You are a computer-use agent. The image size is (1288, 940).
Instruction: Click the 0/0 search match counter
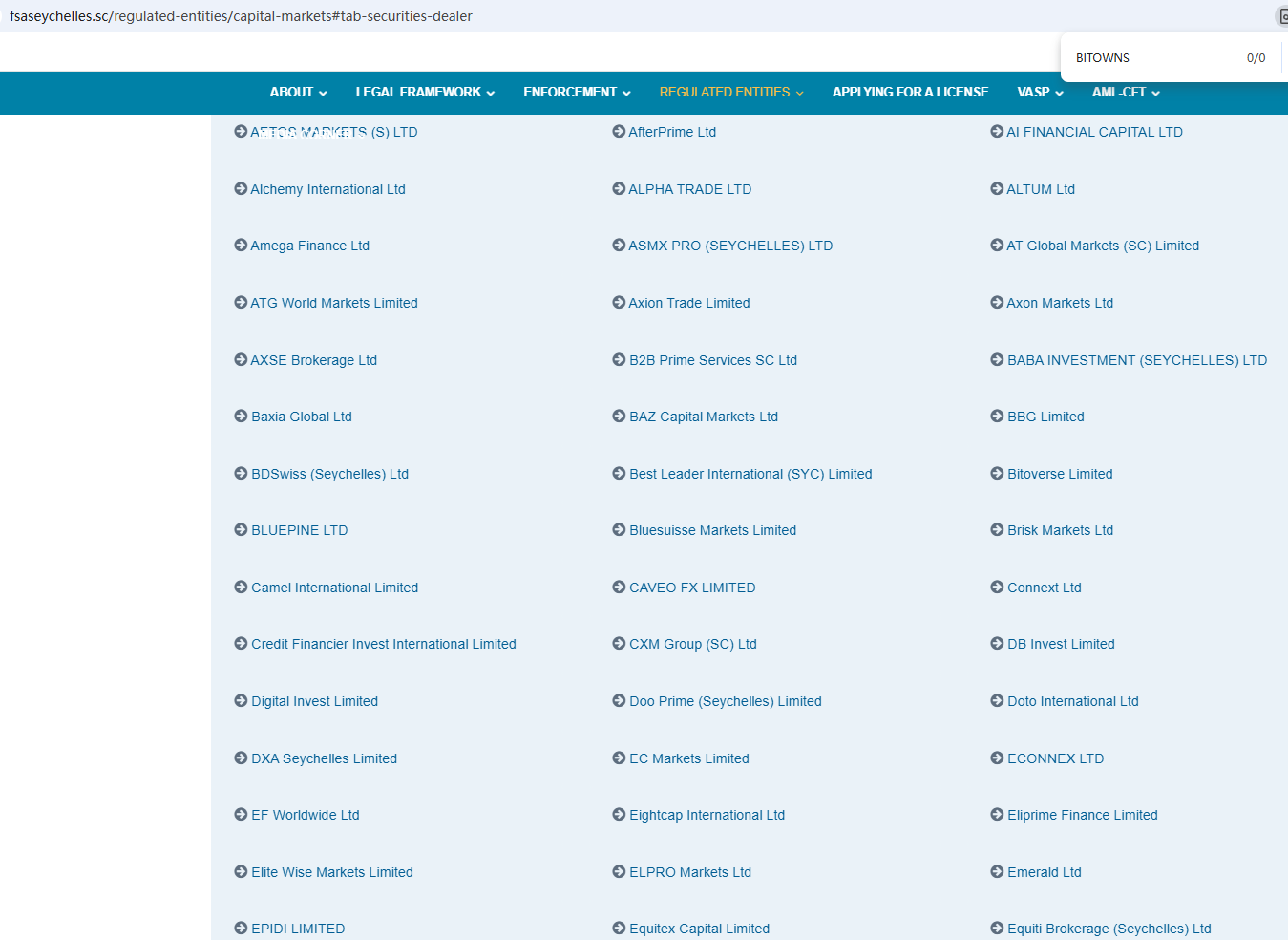(x=1256, y=58)
